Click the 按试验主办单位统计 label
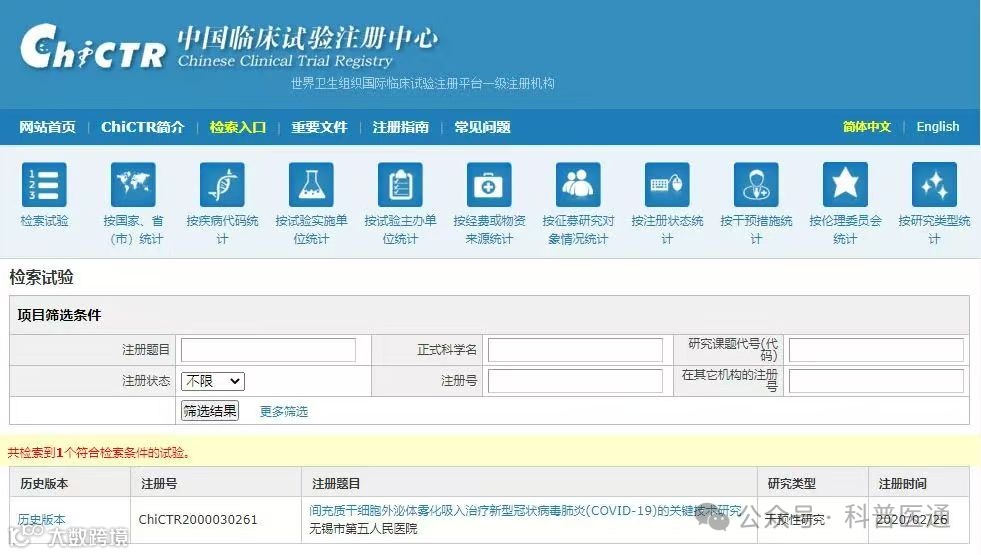Viewport: 981px width, 555px height. coord(400,230)
